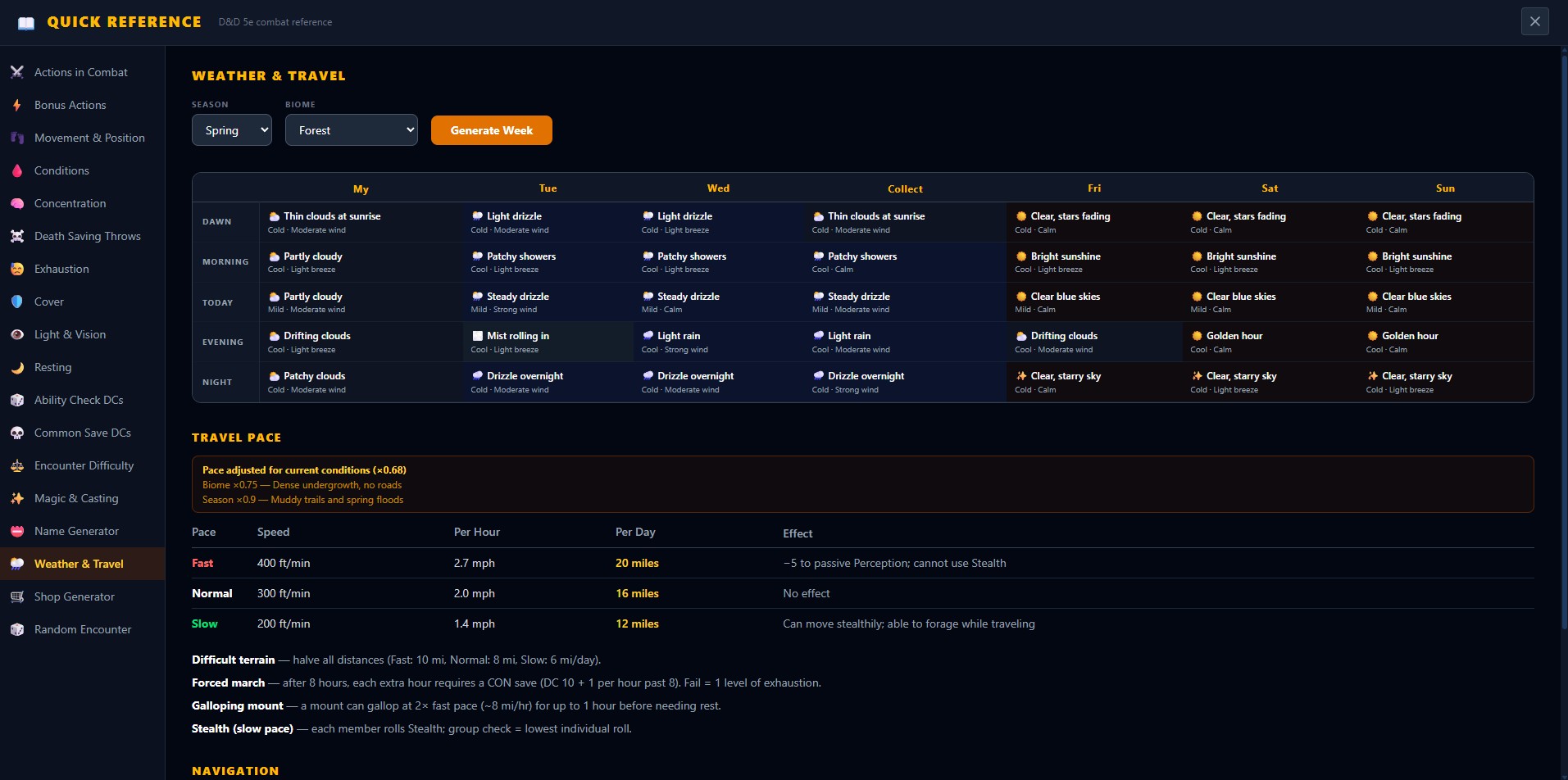The image size is (1568, 780).
Task: Open the Biome dropdown set to Forest
Action: [351, 130]
